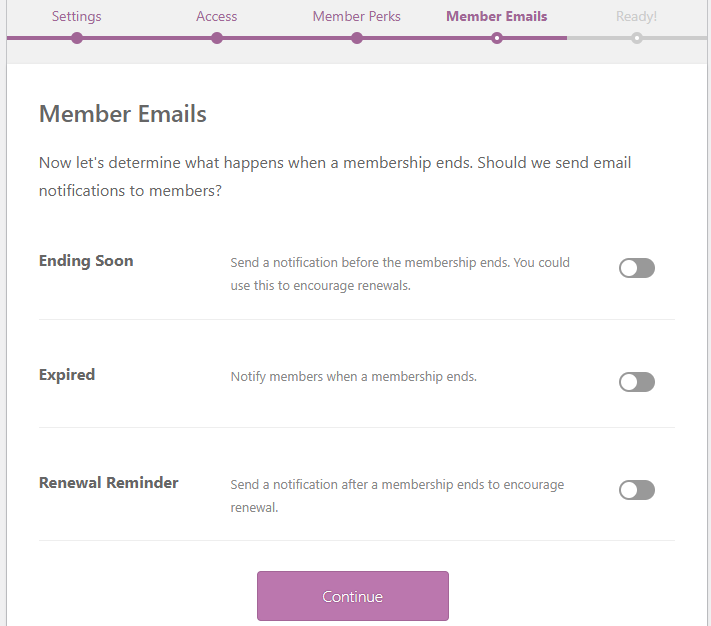Click the Renewal Reminder row label
Image resolution: width=711 pixels, height=626 pixels.
tap(109, 483)
